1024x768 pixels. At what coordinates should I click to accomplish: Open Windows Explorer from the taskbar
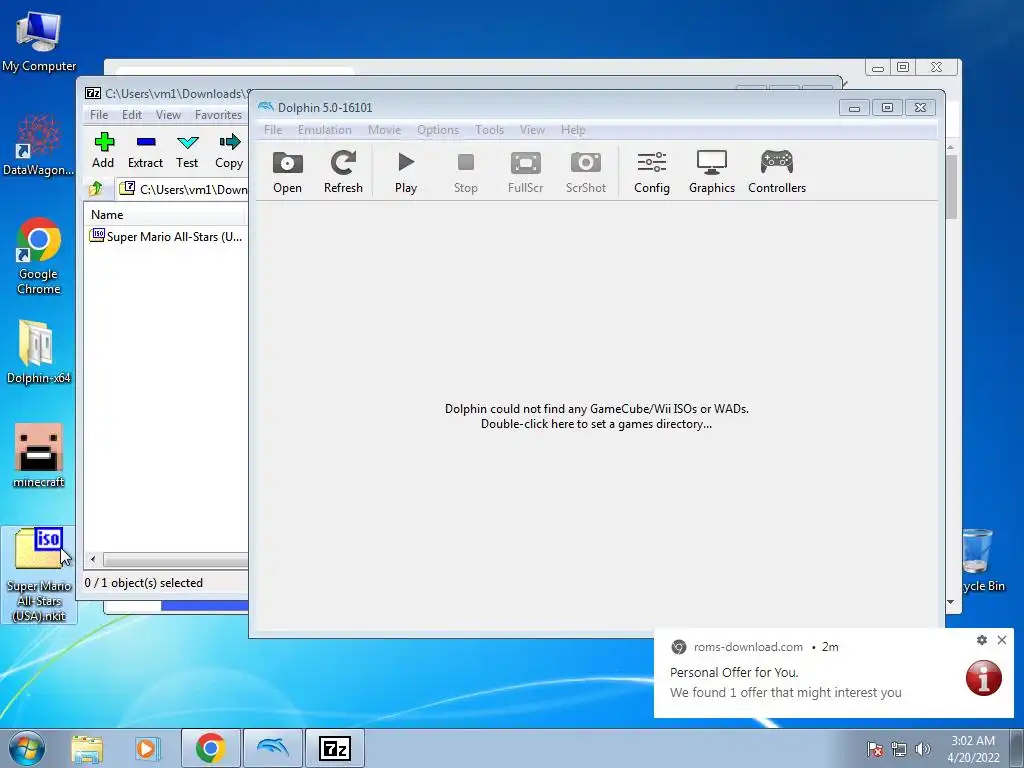point(88,748)
